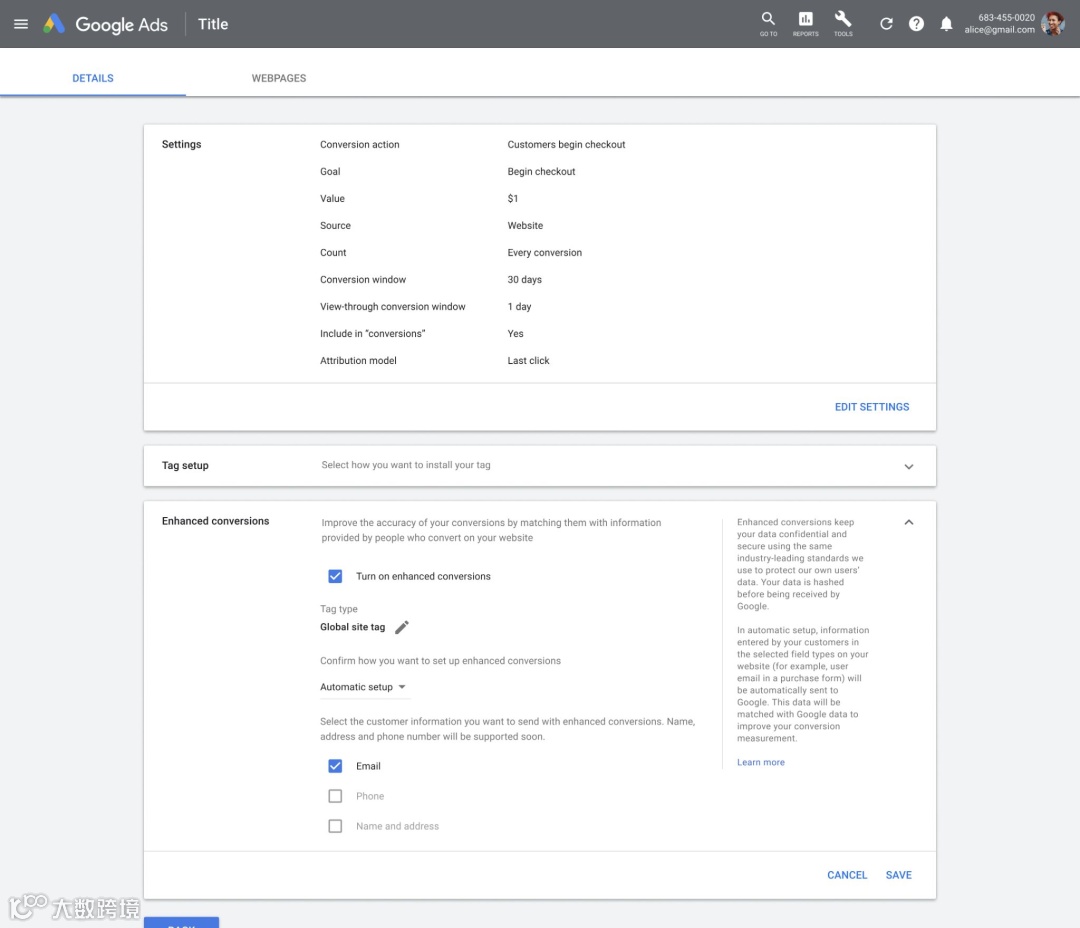Open the notifications bell

coord(946,24)
